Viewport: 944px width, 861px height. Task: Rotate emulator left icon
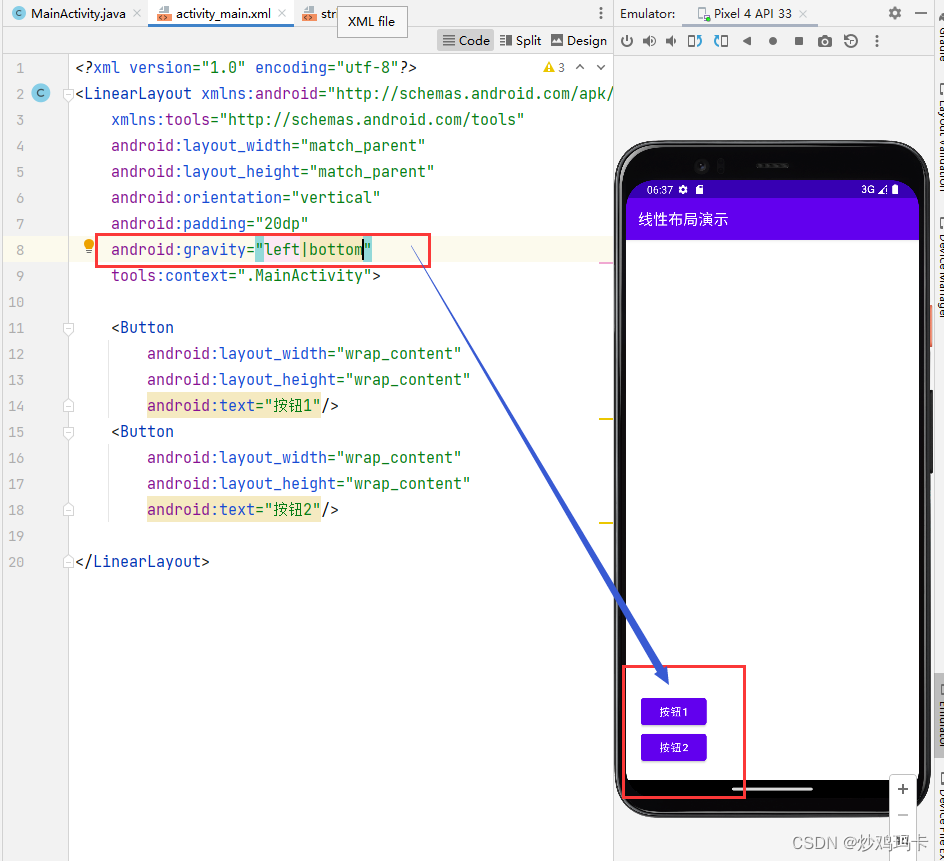point(695,41)
